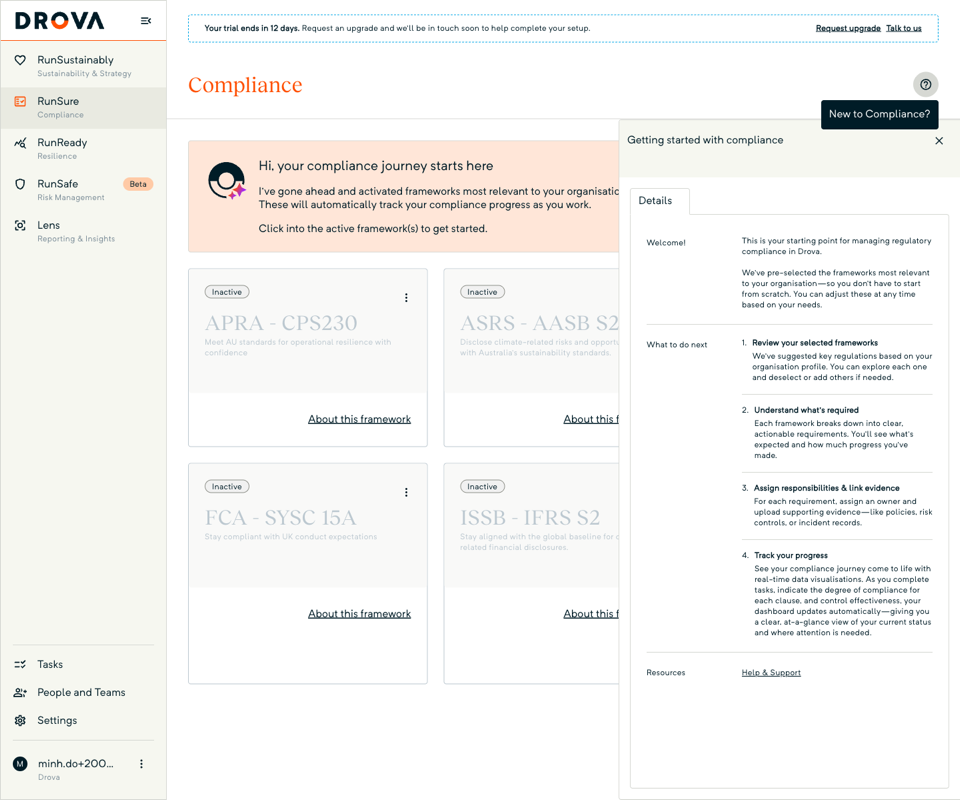The width and height of the screenshot is (960, 800).
Task: Open Lens Reporting & Insights
Action: (x=83, y=231)
